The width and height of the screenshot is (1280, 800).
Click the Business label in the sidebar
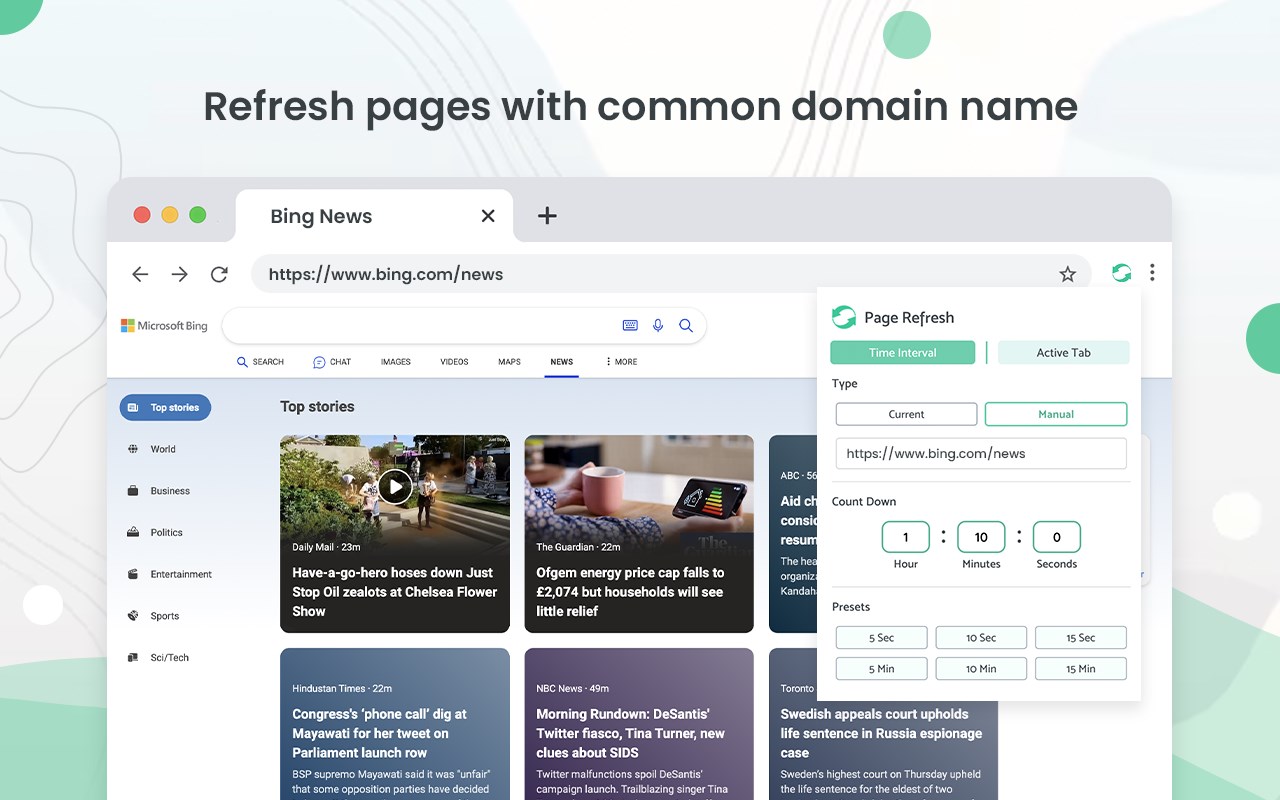170,491
